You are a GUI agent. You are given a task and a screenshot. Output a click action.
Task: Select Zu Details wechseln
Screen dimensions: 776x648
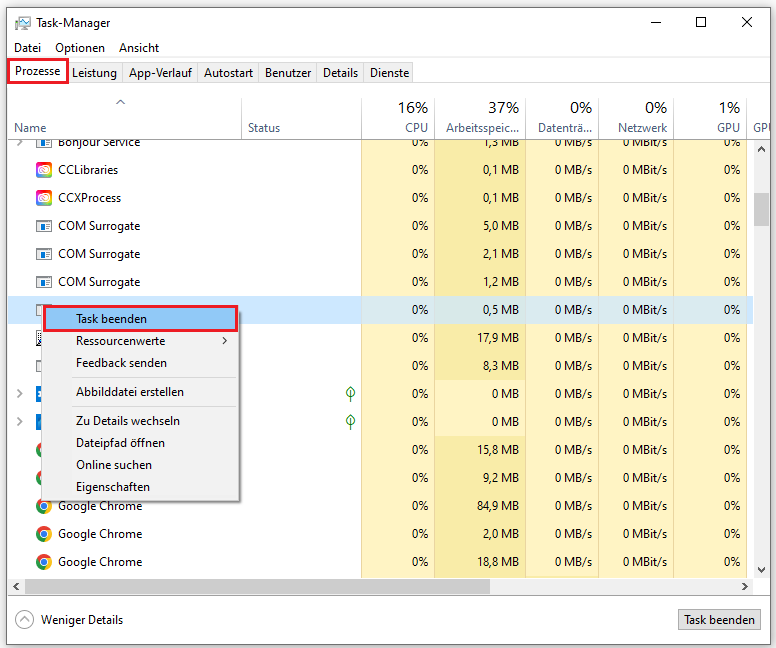click(141, 421)
